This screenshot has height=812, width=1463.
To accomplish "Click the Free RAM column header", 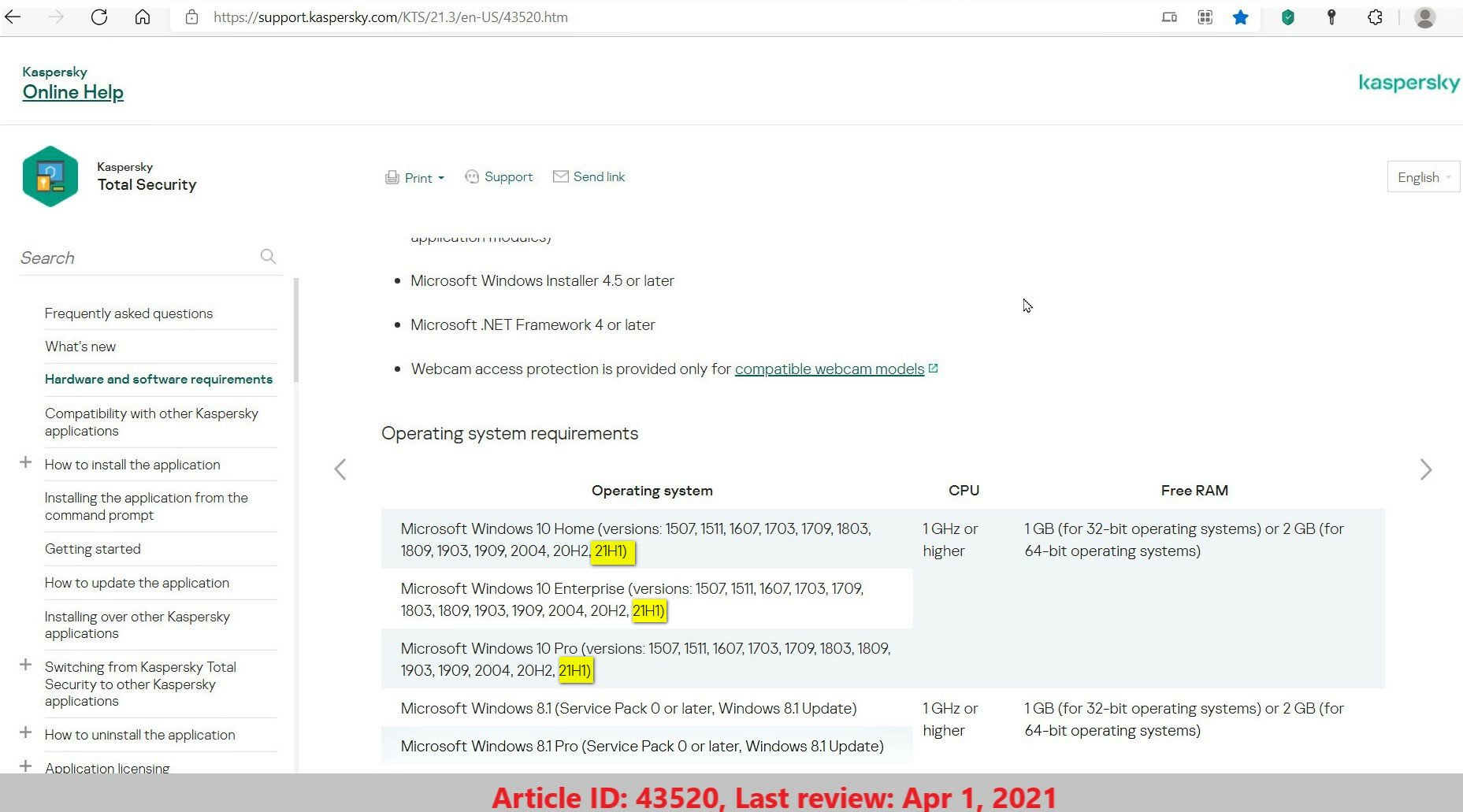I will click(1194, 491).
